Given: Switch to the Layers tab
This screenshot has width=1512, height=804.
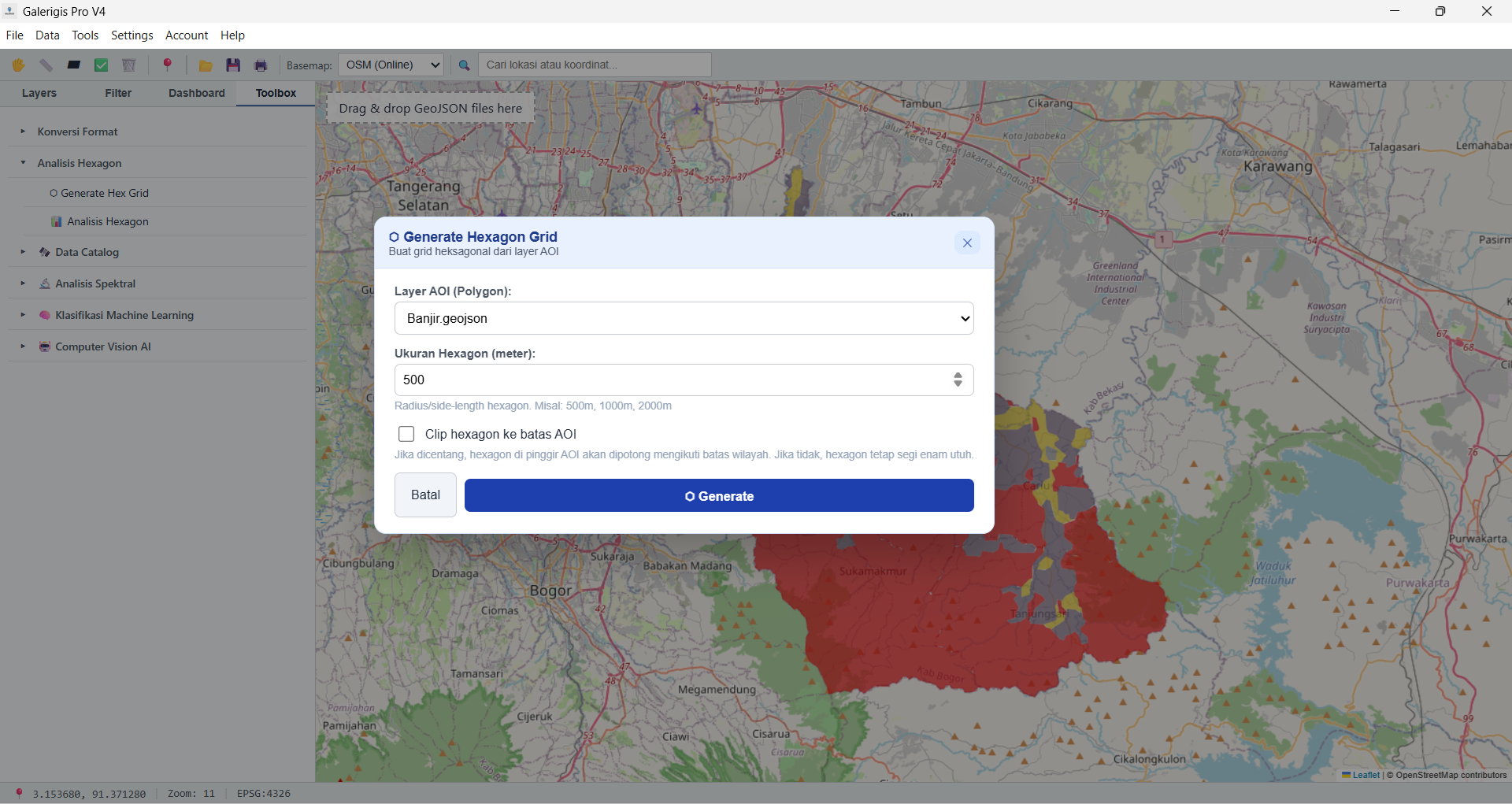Looking at the screenshot, I should pos(39,93).
